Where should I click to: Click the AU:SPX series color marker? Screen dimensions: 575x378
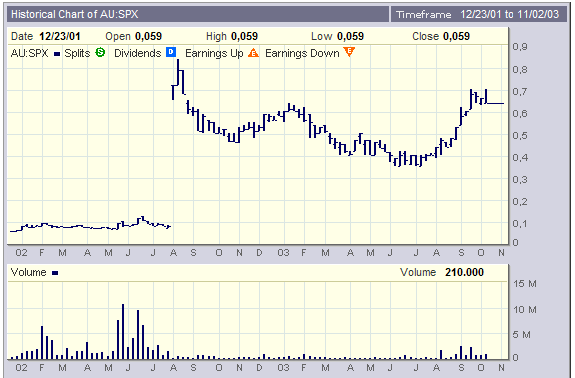[57, 54]
